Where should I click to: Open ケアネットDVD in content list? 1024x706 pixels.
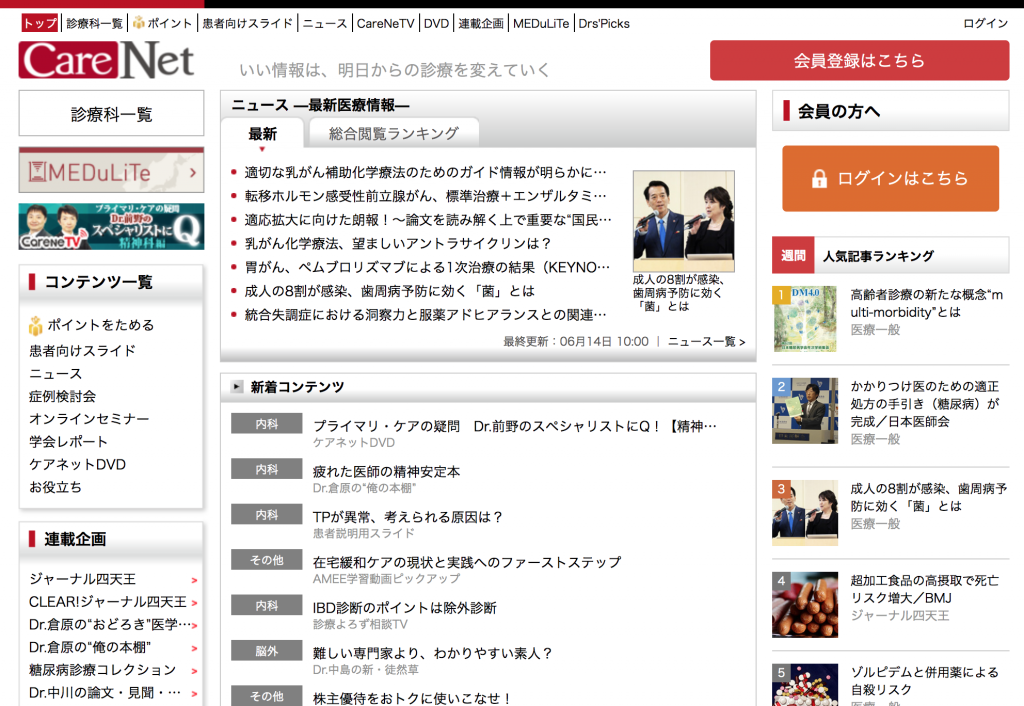[77, 464]
